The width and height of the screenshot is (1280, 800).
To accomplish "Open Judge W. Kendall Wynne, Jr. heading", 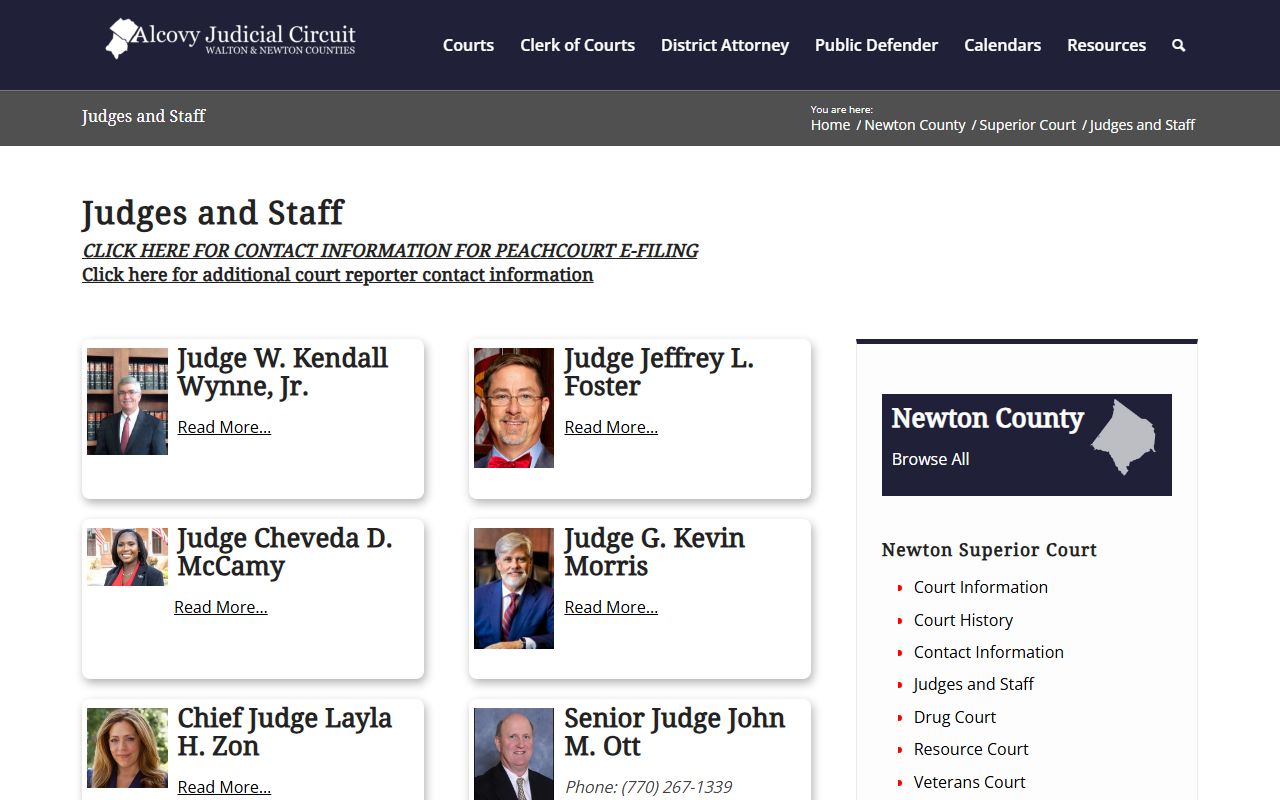I will click(283, 372).
